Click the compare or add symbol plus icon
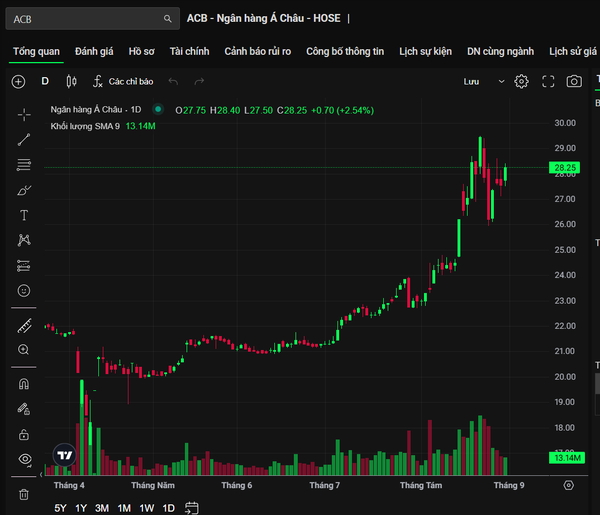This screenshot has width=600, height=515. tap(18, 81)
